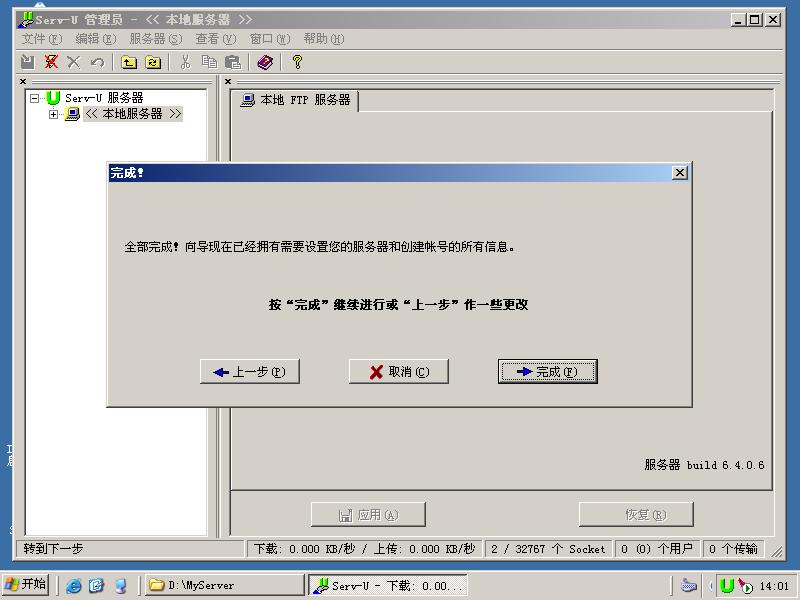Minimize the Serv-U 管理员 window
The width and height of the screenshot is (800, 600).
point(737,20)
